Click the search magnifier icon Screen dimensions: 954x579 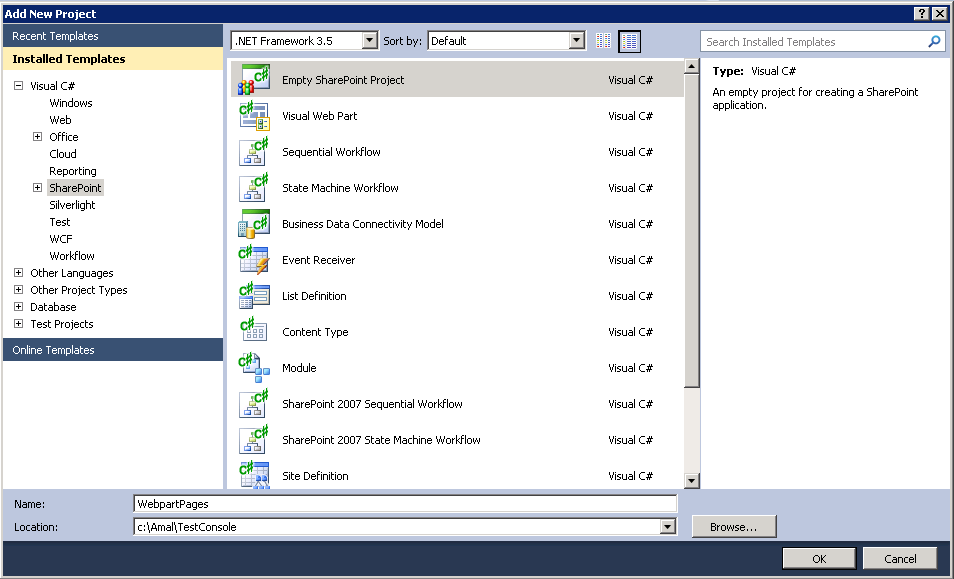tap(934, 41)
